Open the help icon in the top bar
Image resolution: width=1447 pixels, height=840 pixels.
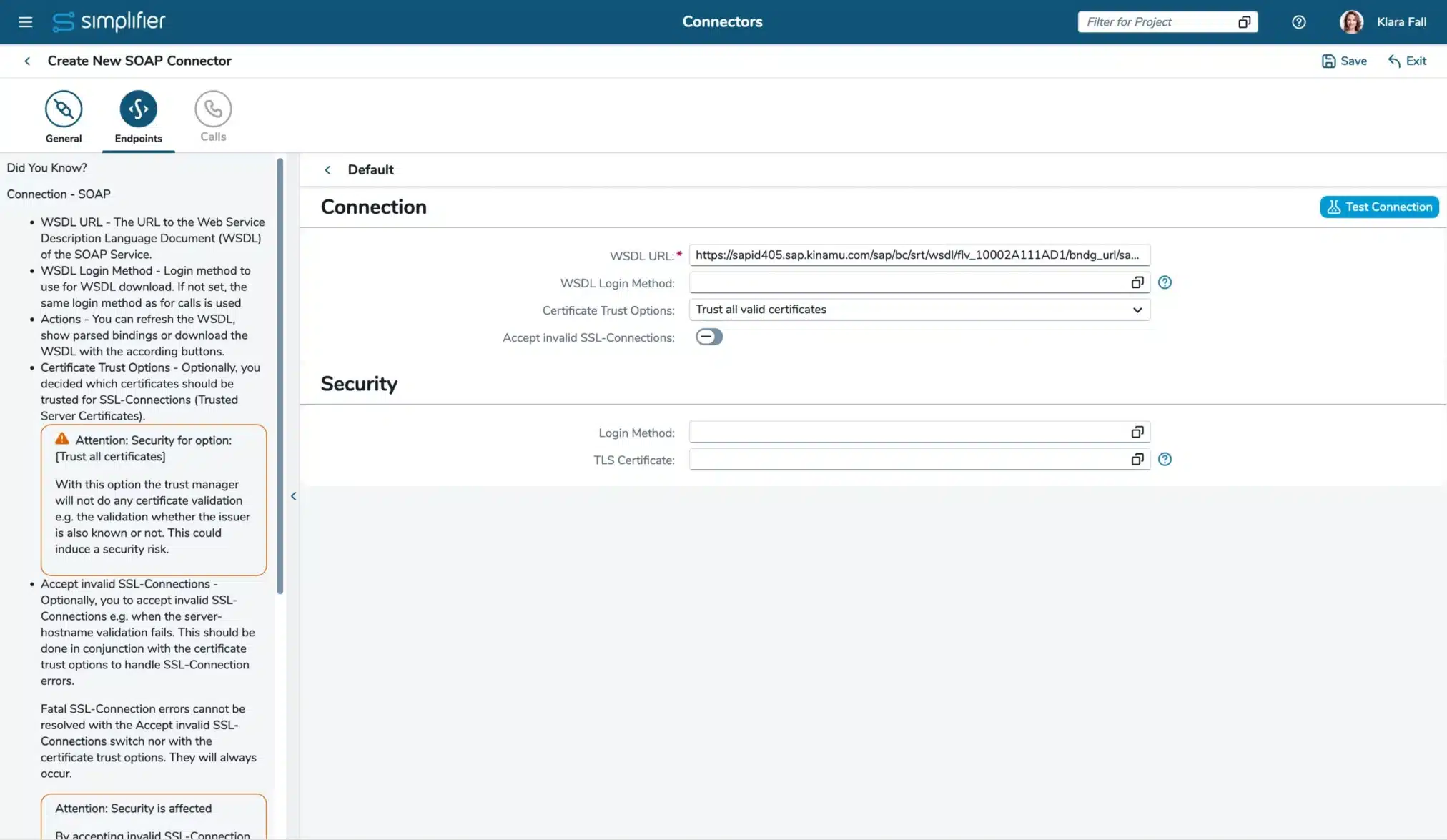(x=1298, y=21)
